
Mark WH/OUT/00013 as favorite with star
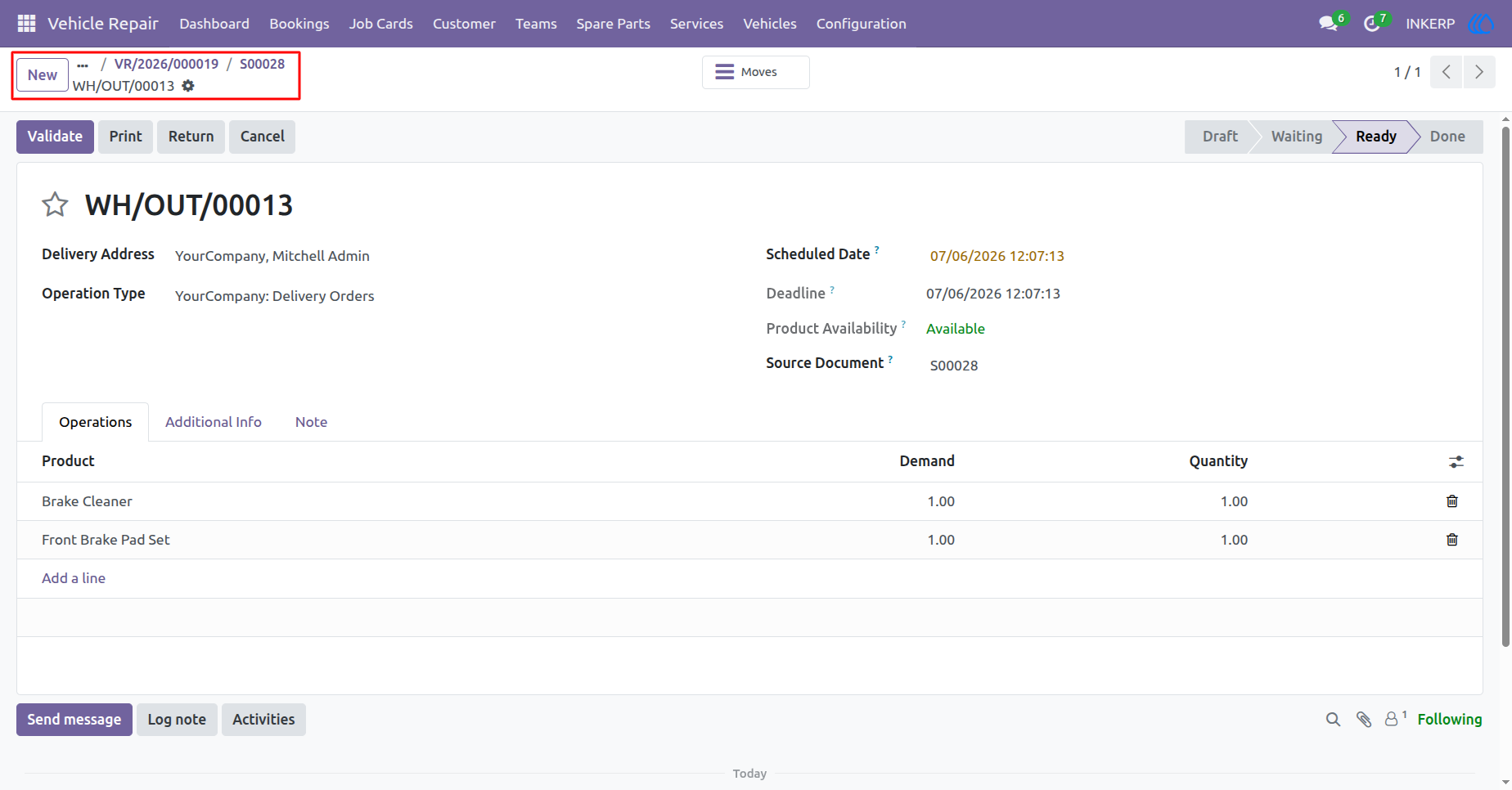[x=55, y=204]
